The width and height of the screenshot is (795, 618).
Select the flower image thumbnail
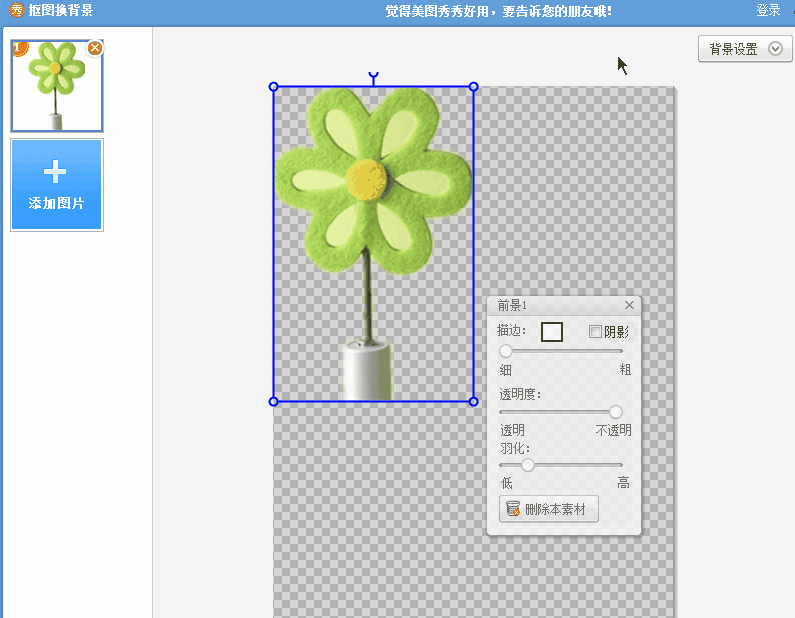[57, 86]
